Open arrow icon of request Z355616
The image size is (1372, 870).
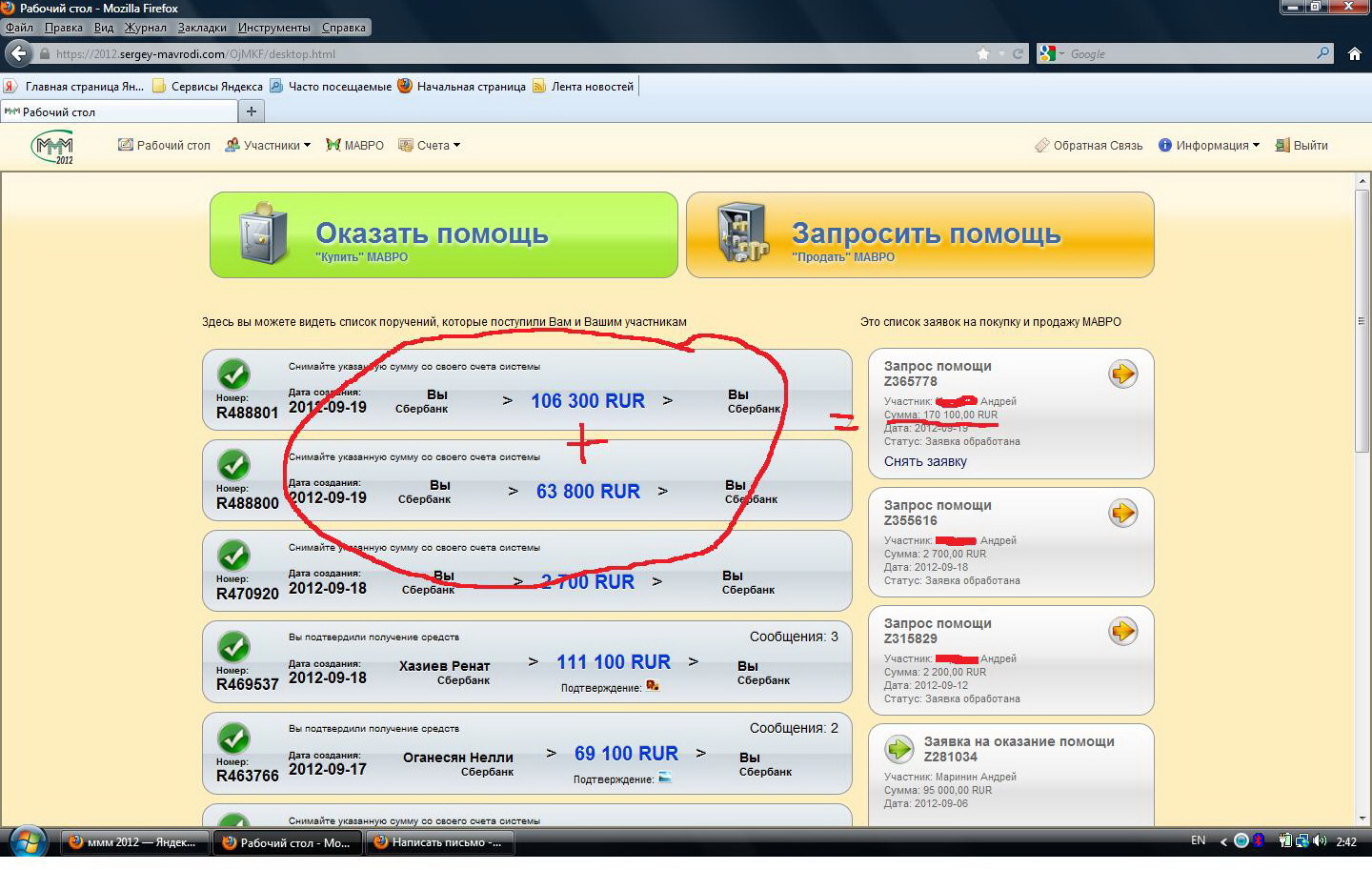coord(1123,514)
